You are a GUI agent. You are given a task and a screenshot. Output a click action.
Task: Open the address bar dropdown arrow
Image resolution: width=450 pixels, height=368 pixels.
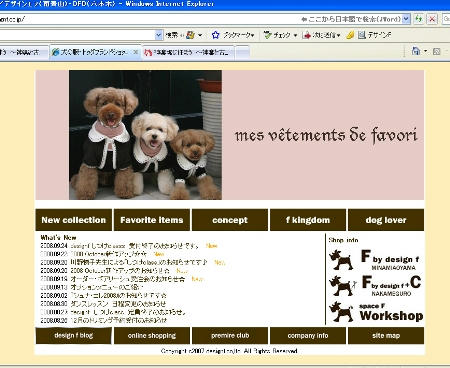pyautogui.click(x=406, y=19)
